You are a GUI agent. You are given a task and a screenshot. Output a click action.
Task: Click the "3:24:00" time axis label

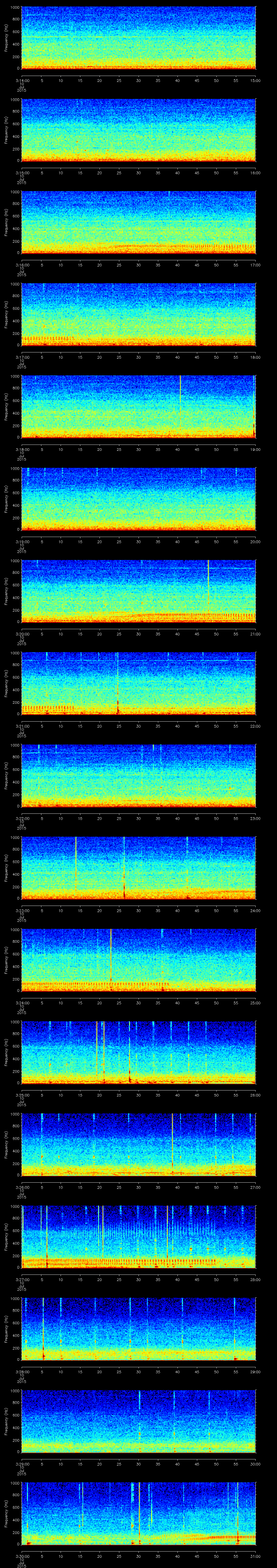pyautogui.click(x=22, y=1003)
